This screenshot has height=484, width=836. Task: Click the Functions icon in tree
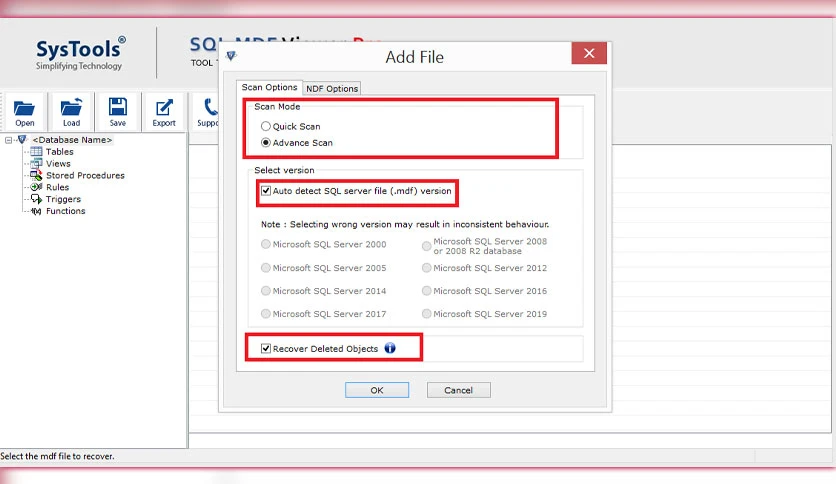click(36, 211)
